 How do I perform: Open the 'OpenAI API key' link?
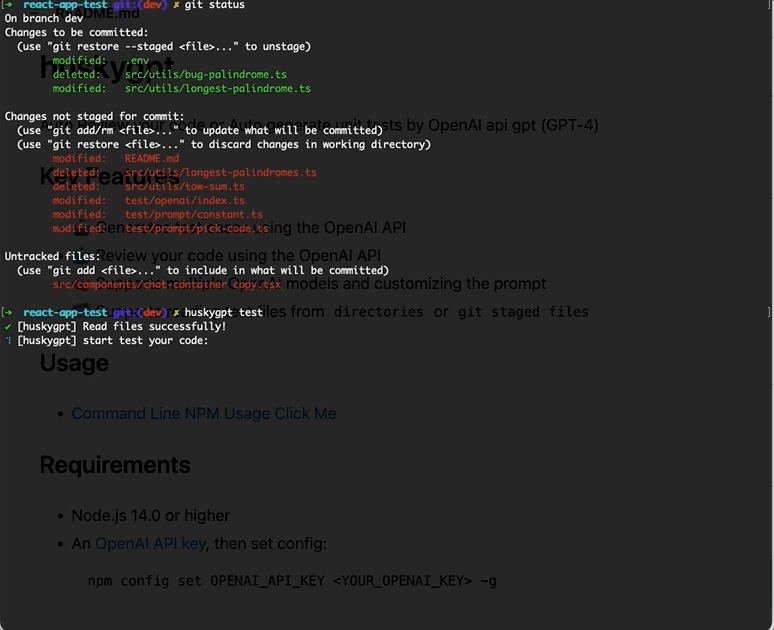(151, 543)
